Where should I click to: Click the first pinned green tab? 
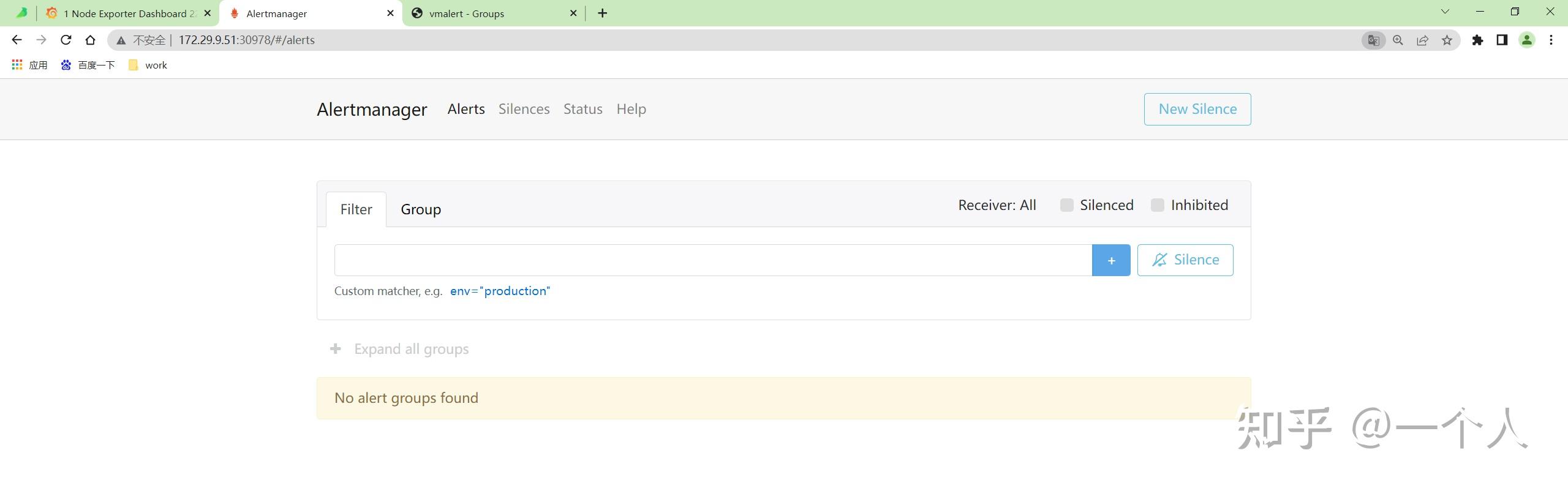tap(21, 13)
